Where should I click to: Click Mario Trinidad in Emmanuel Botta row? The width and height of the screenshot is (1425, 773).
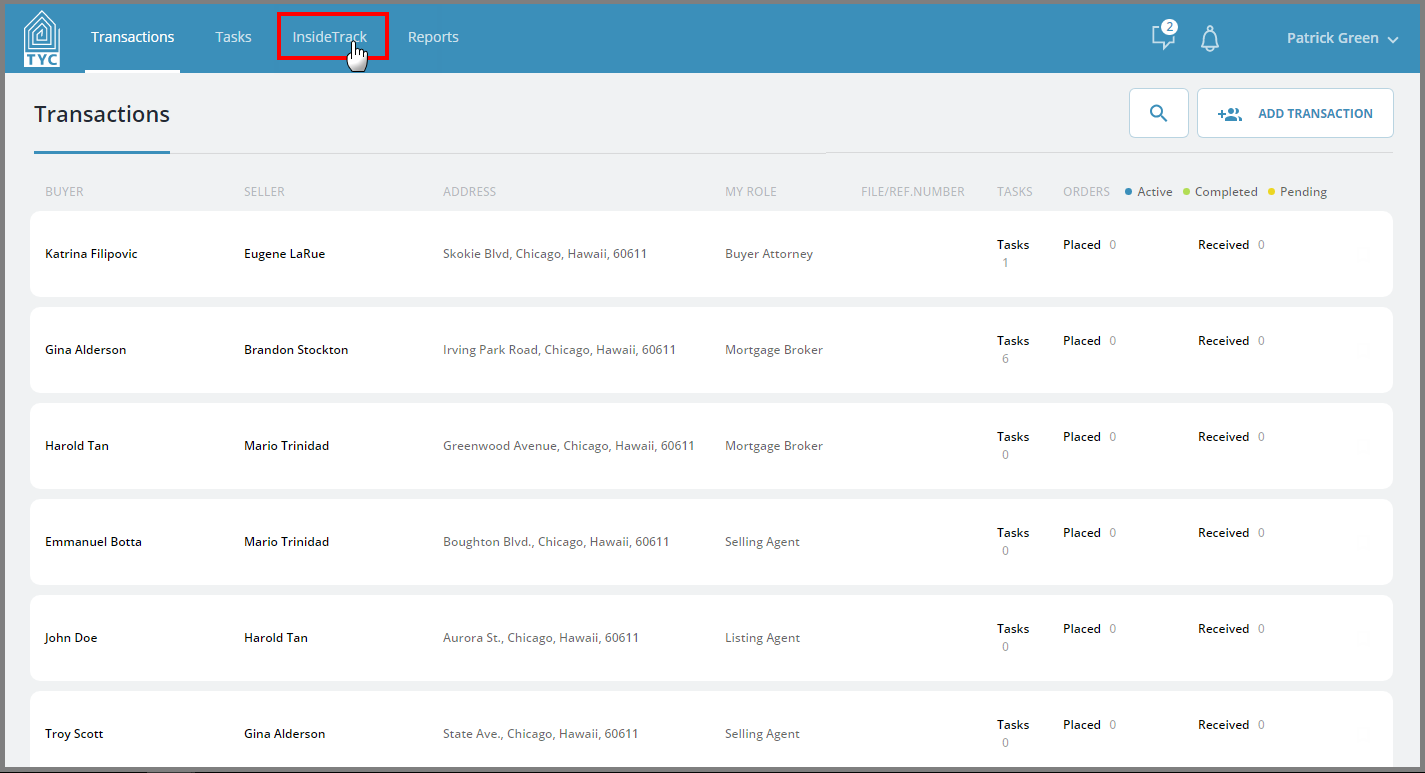(286, 542)
